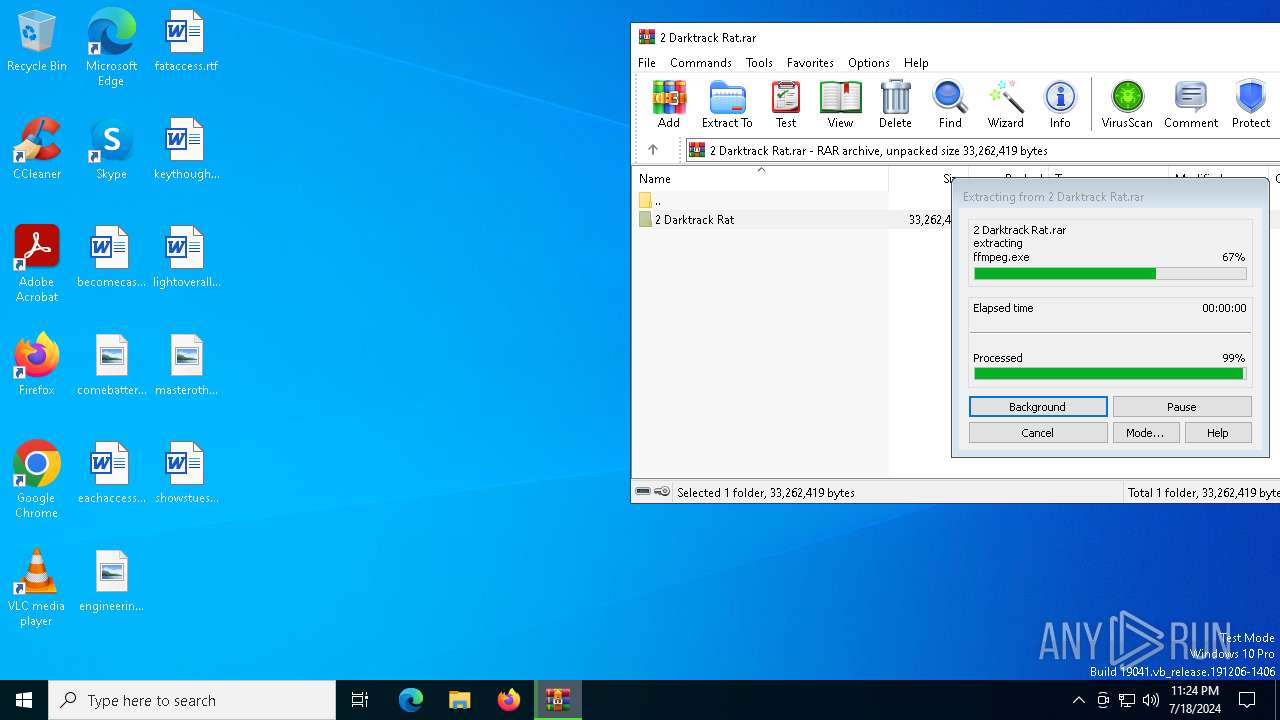Select masteroth image file on desktop
Viewport: 1280px width, 720px height.
(186, 365)
